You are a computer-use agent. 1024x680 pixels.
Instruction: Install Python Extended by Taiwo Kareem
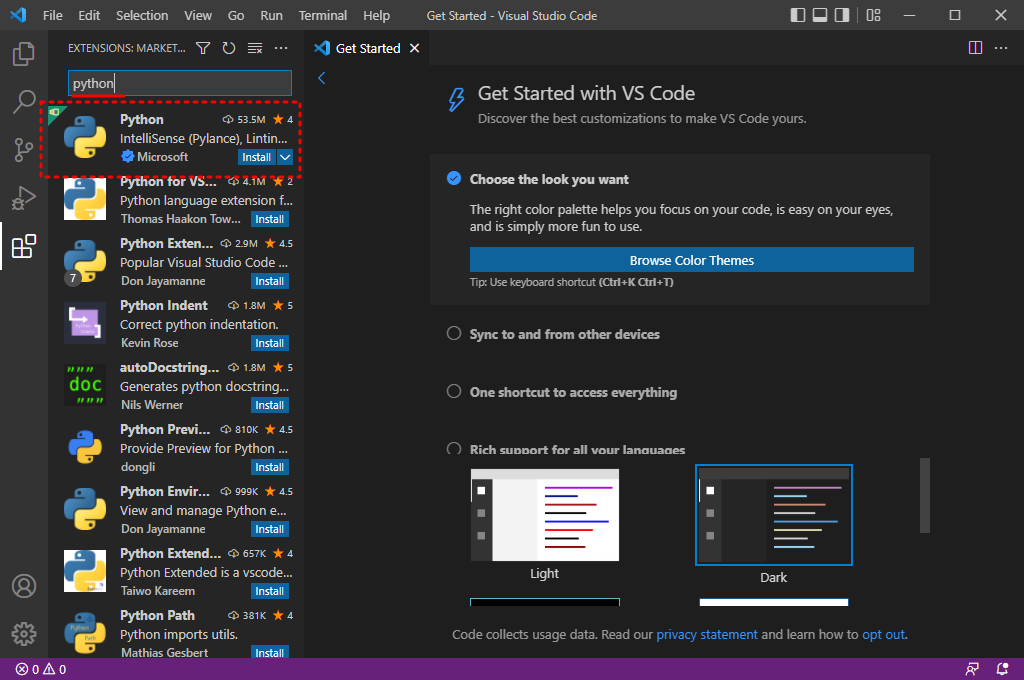coord(270,592)
